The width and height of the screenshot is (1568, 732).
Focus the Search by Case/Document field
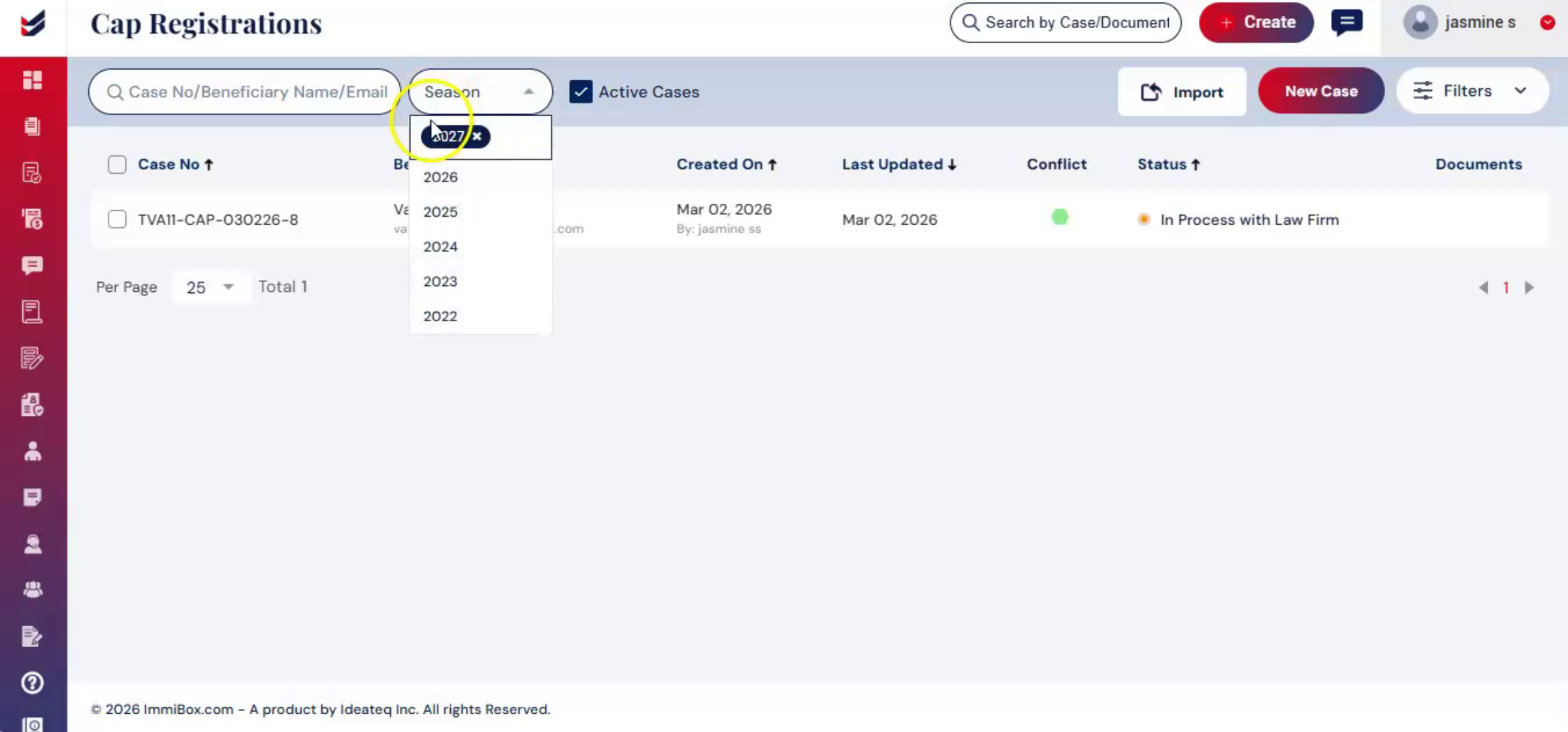tap(1065, 22)
